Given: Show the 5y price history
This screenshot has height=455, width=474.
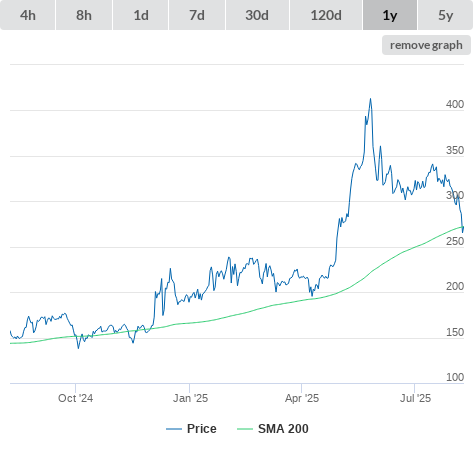Looking at the screenshot, I should [446, 15].
